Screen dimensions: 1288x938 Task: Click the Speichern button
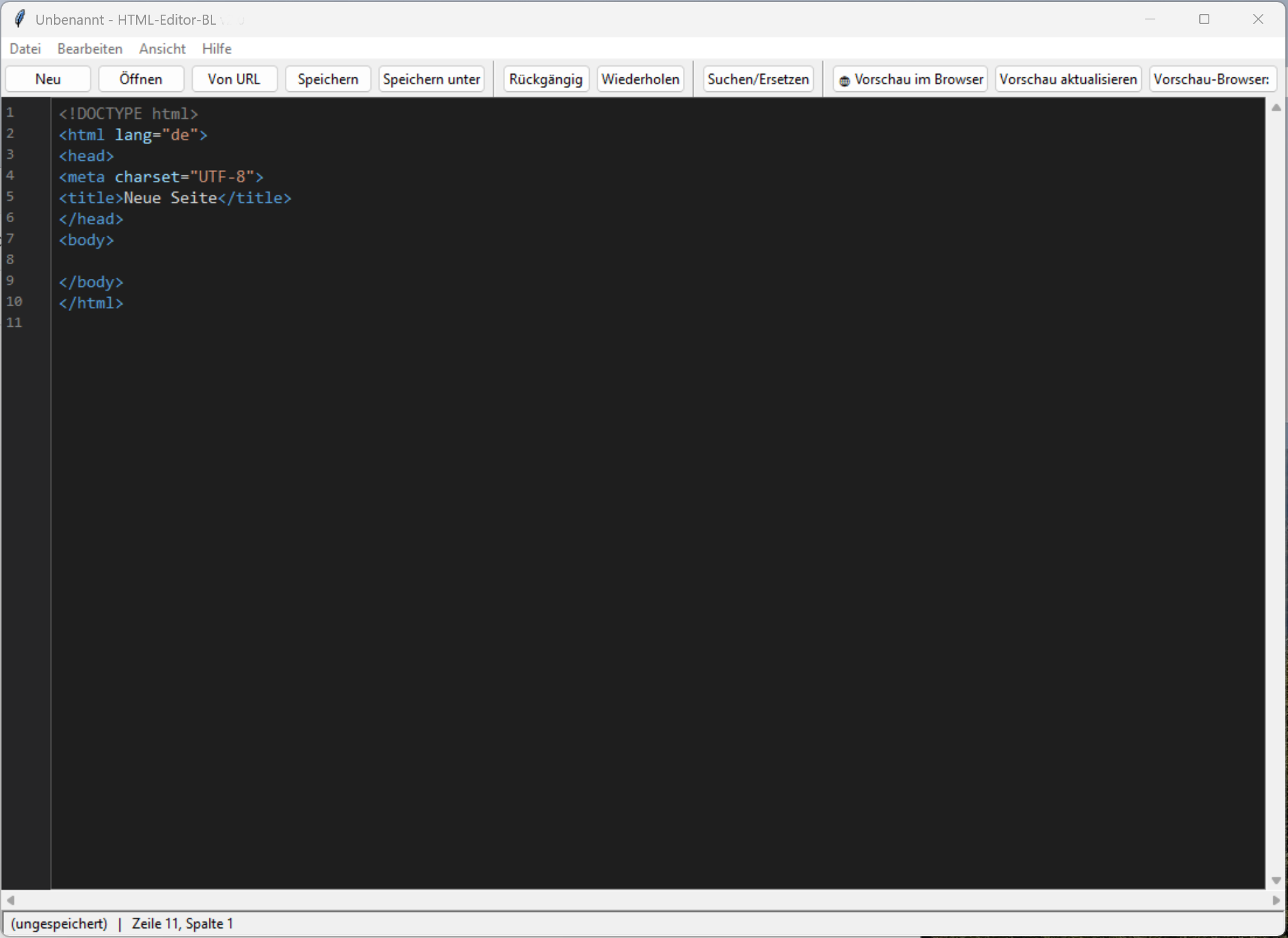pos(328,79)
